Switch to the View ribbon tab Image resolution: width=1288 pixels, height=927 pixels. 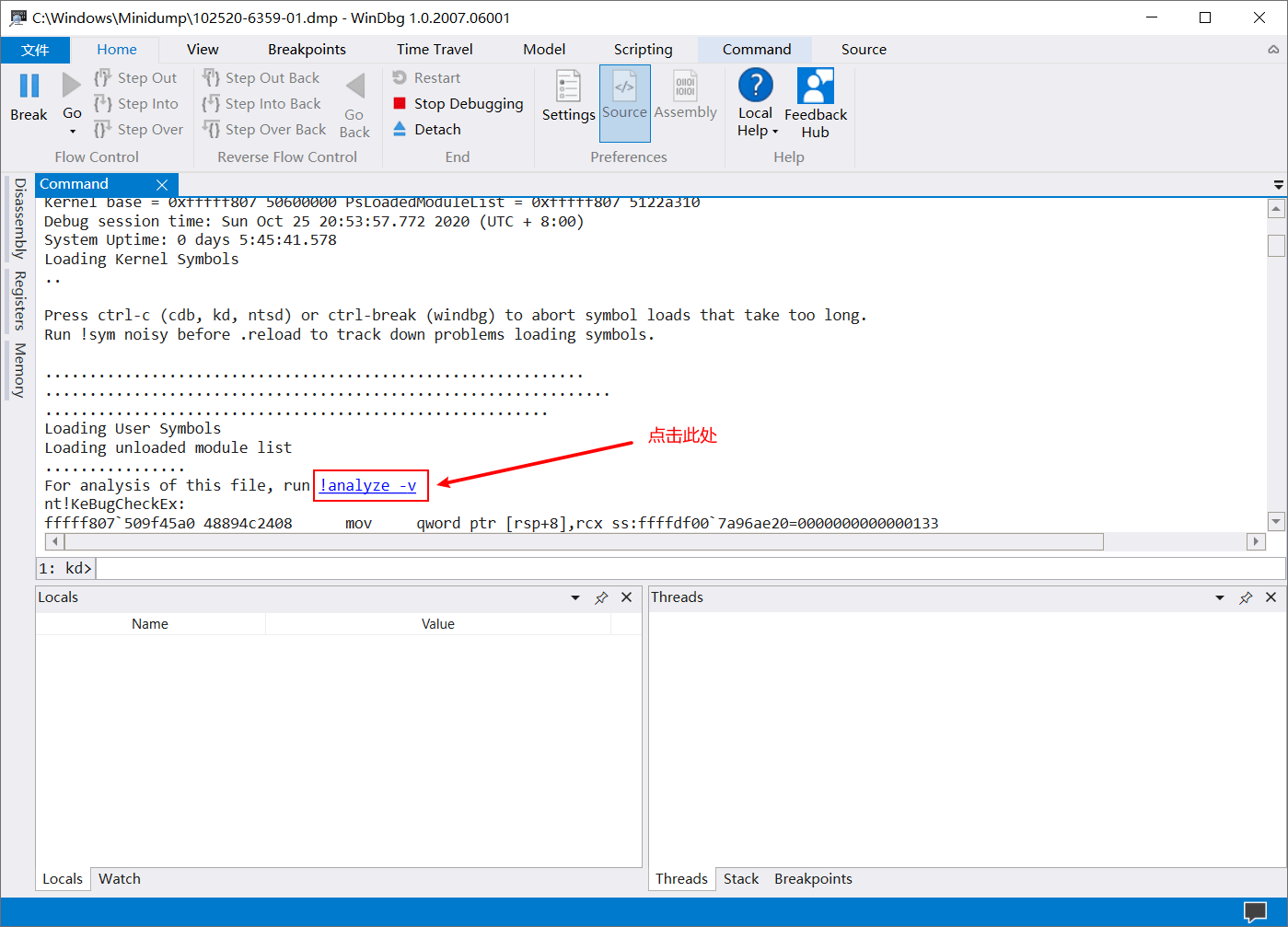[203, 50]
